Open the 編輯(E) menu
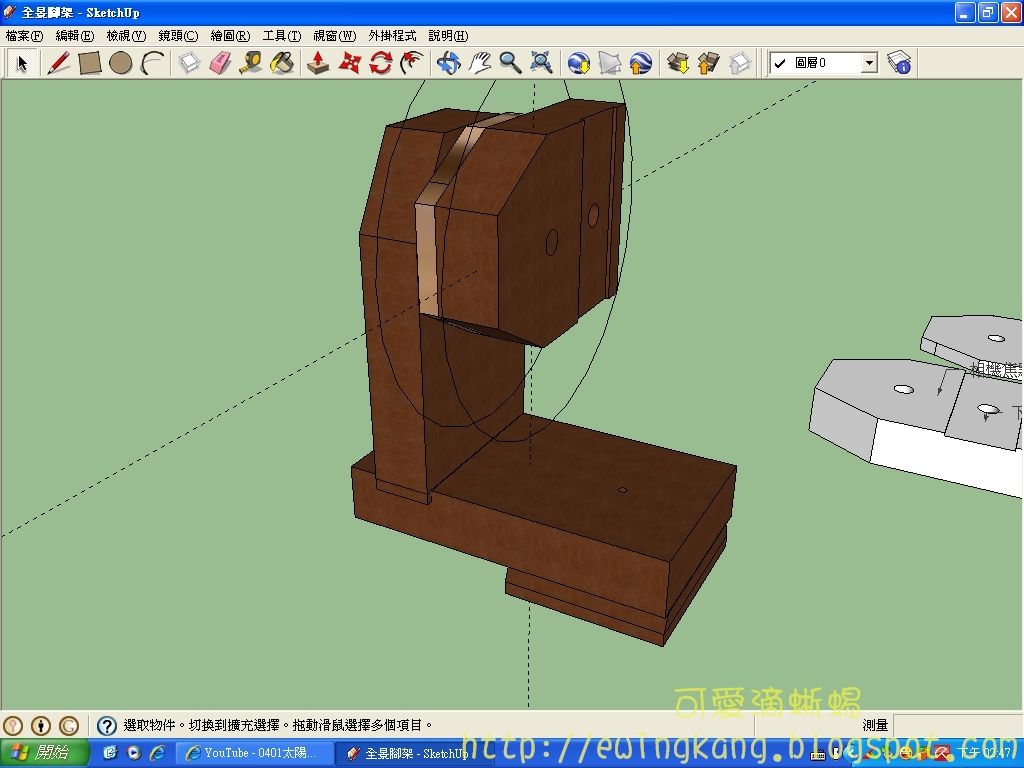The height and width of the screenshot is (768, 1024). pos(75,36)
